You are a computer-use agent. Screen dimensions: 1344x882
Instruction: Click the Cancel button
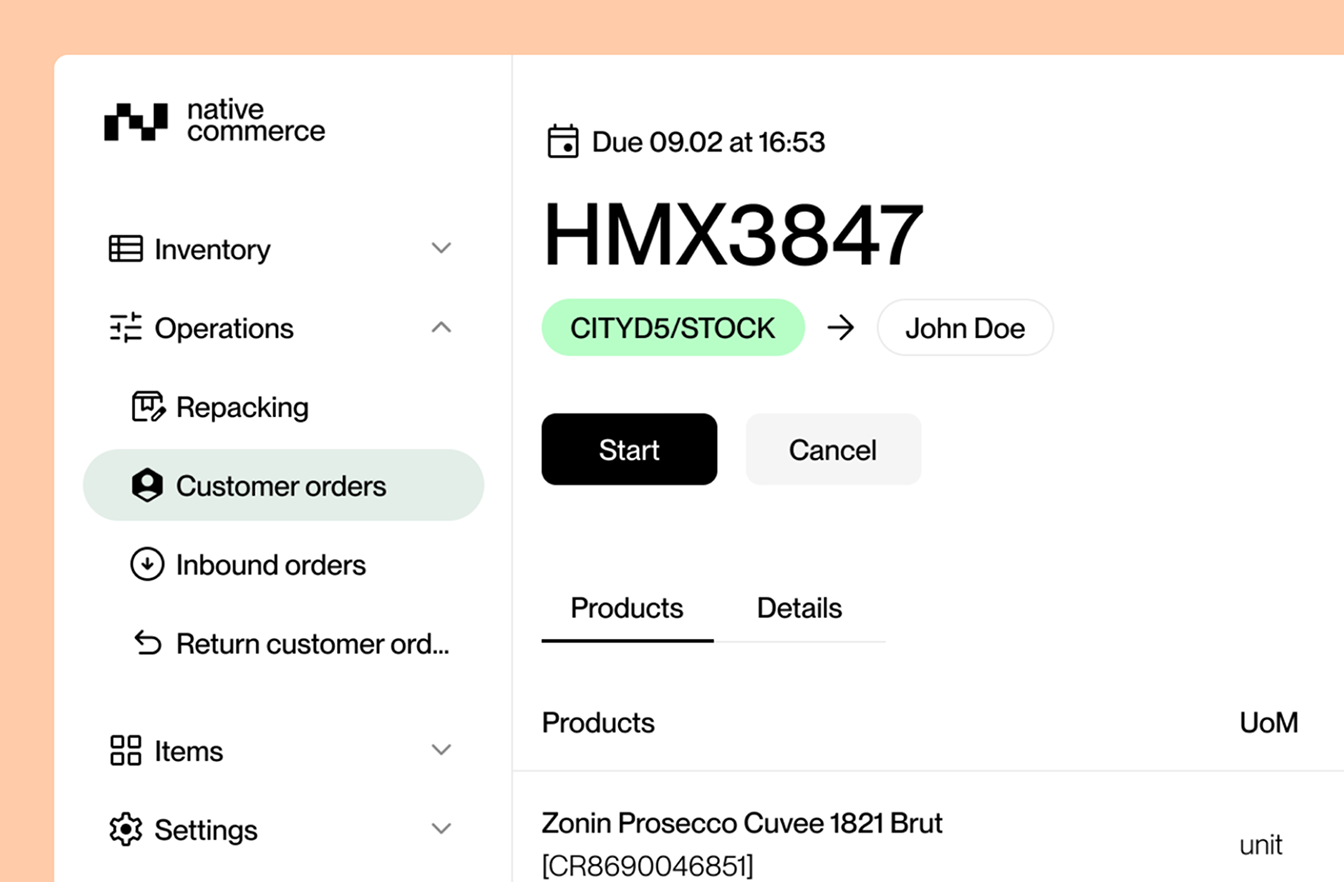click(833, 449)
